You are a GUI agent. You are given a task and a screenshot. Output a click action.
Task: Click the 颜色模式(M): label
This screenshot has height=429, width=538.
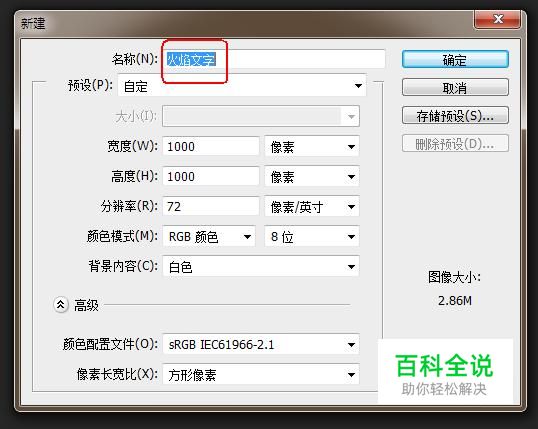click(x=122, y=236)
